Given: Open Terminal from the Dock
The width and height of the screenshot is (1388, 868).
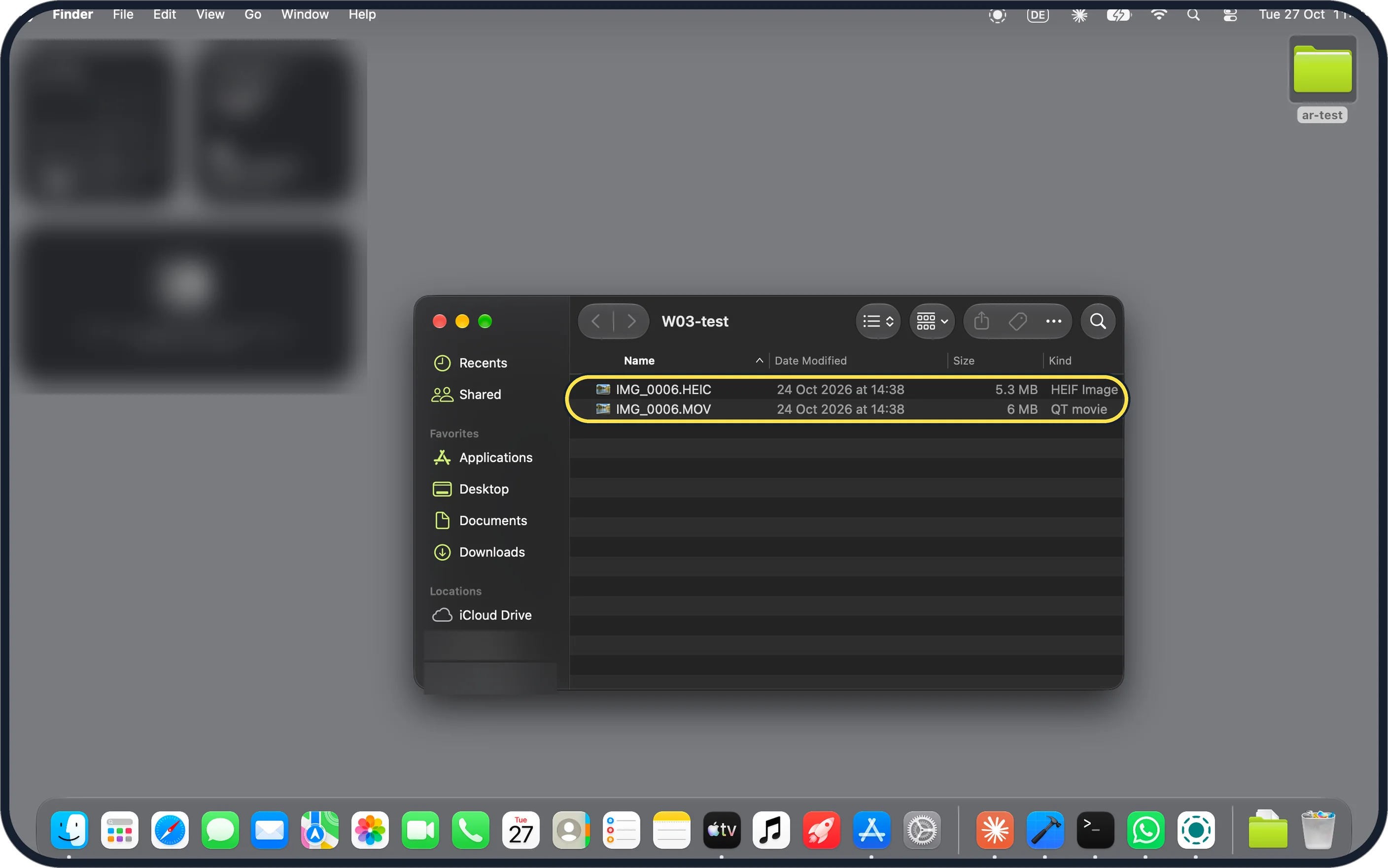Looking at the screenshot, I should (1095, 830).
